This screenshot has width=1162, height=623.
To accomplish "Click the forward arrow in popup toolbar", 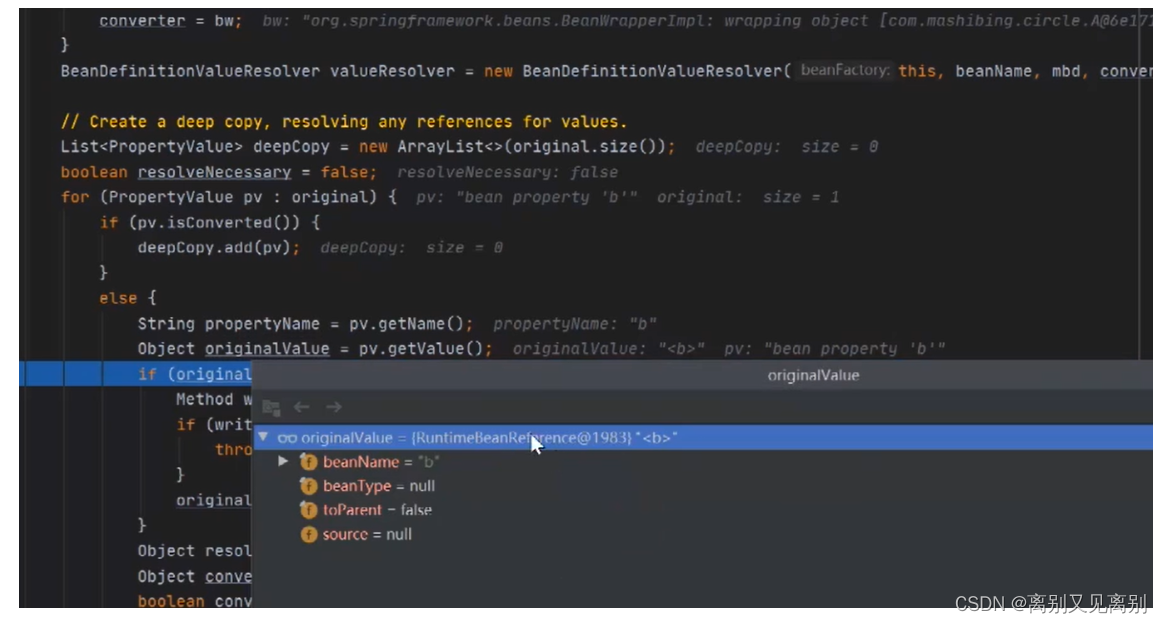I will coord(333,407).
